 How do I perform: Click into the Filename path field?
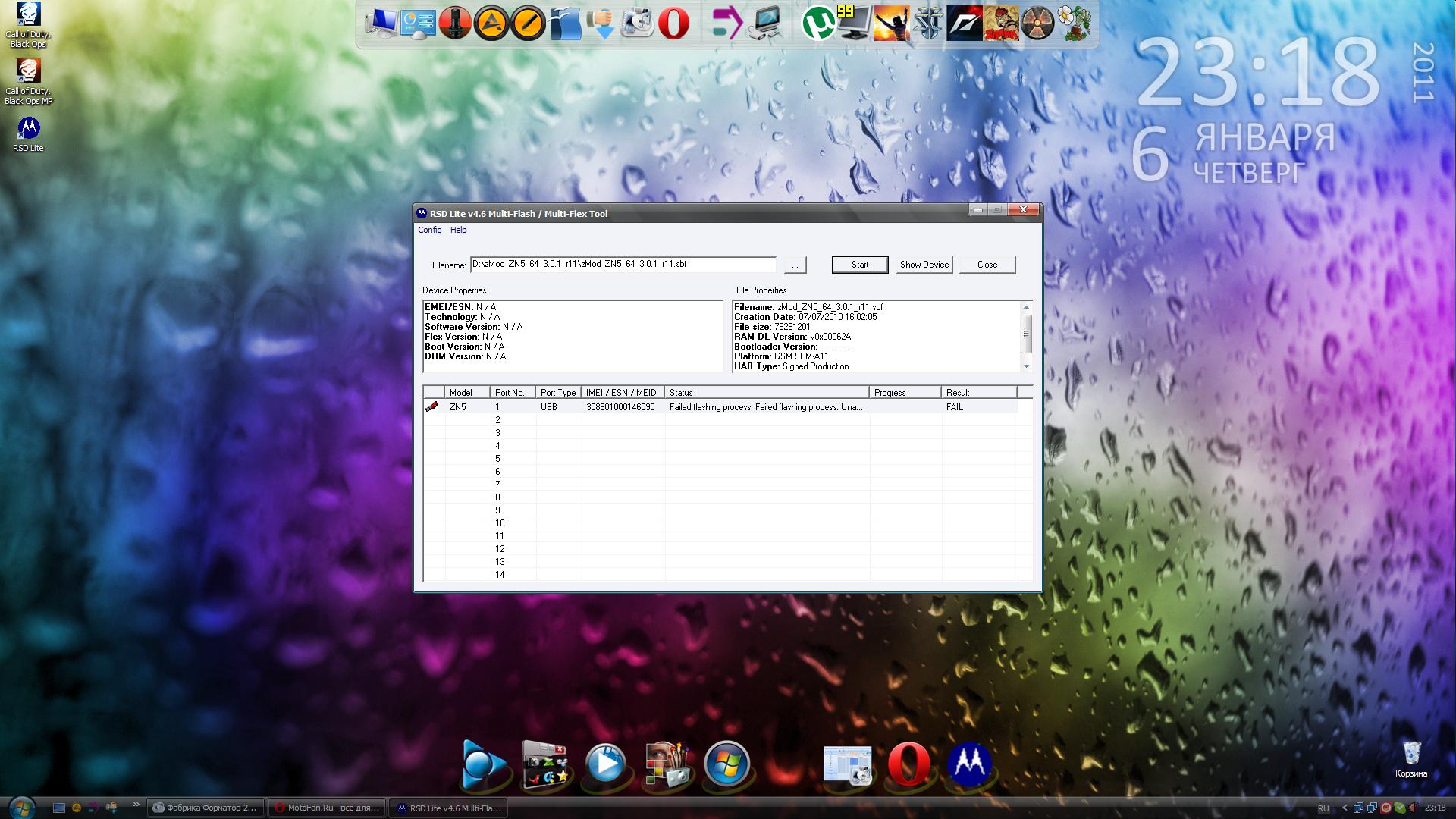(623, 265)
